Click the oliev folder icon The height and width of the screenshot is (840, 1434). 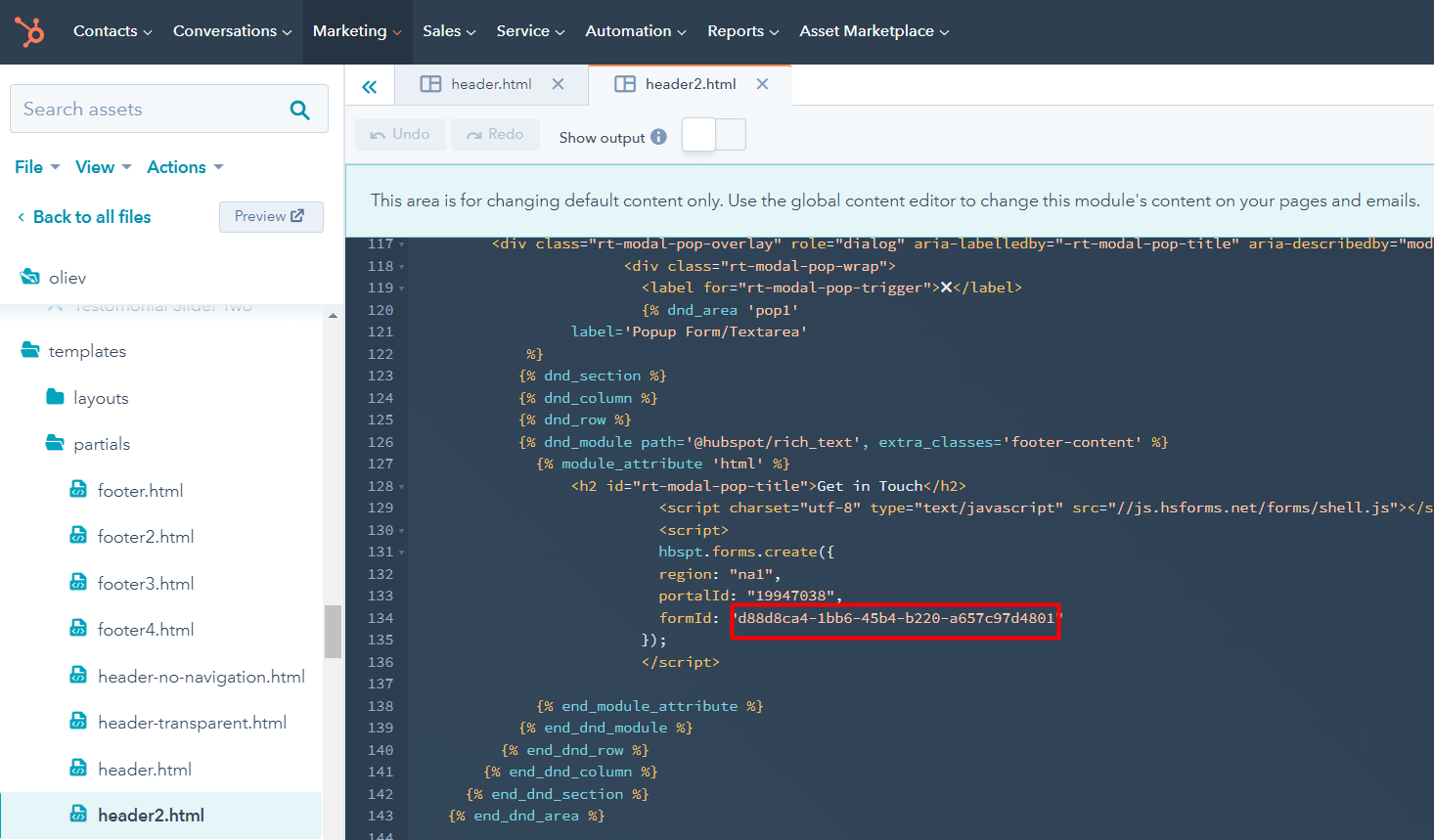(x=30, y=278)
